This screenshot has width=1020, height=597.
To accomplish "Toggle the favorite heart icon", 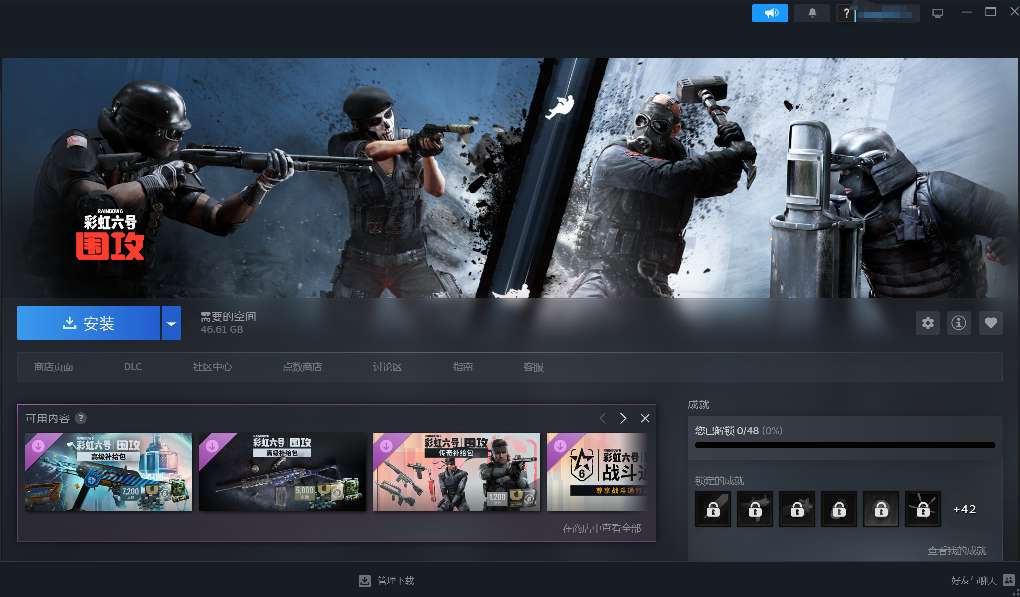I will (x=991, y=323).
